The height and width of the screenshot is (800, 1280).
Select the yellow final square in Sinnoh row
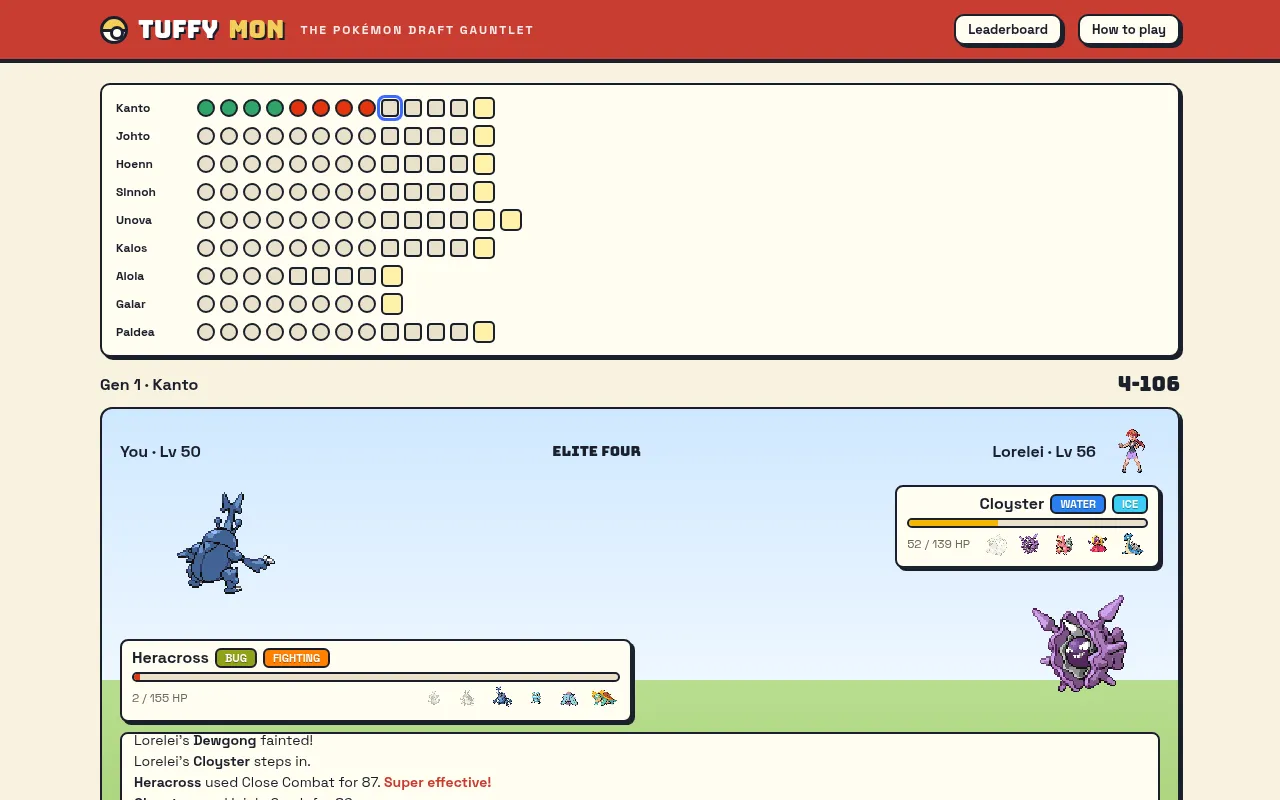coord(484,192)
